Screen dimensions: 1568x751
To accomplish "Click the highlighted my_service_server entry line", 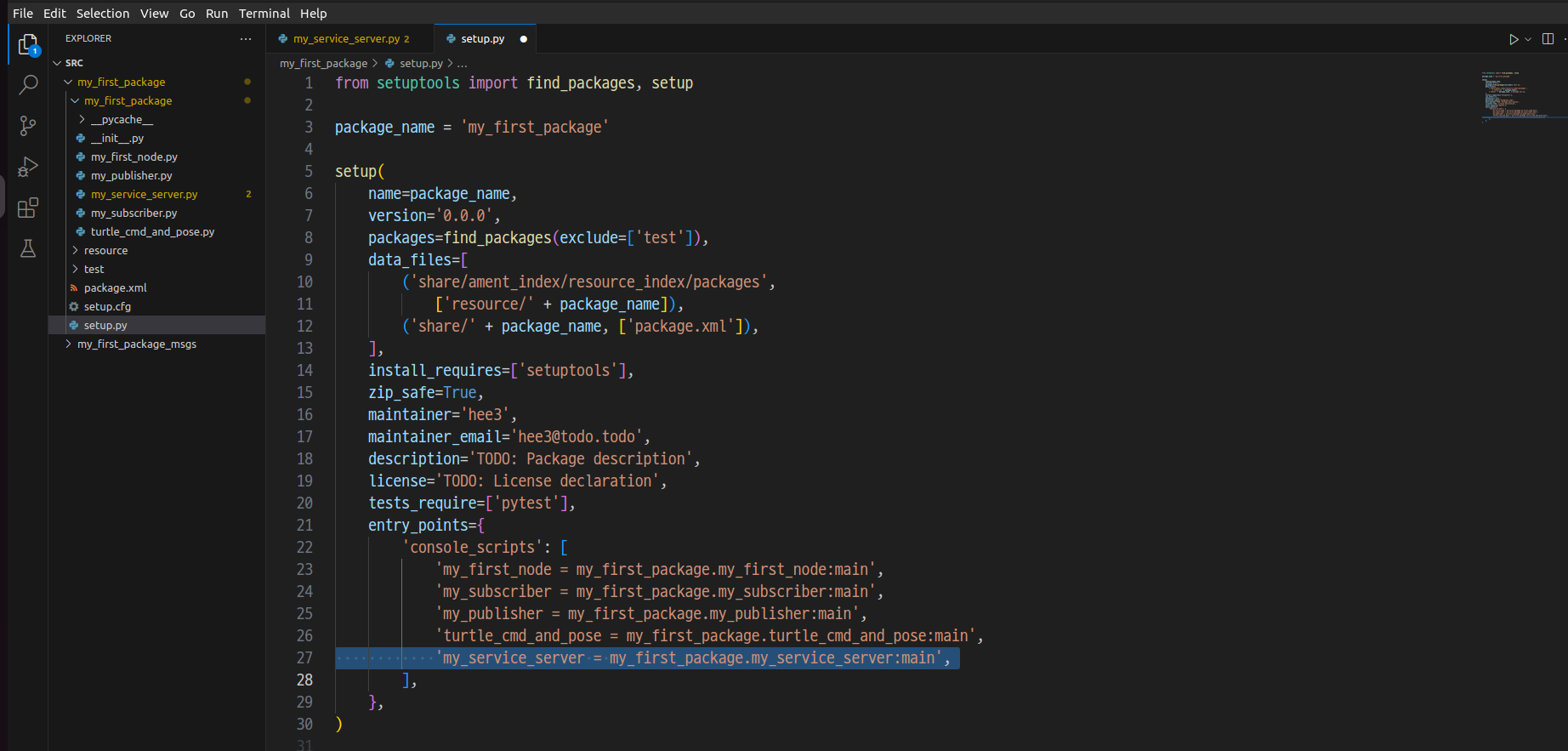I will [x=647, y=657].
